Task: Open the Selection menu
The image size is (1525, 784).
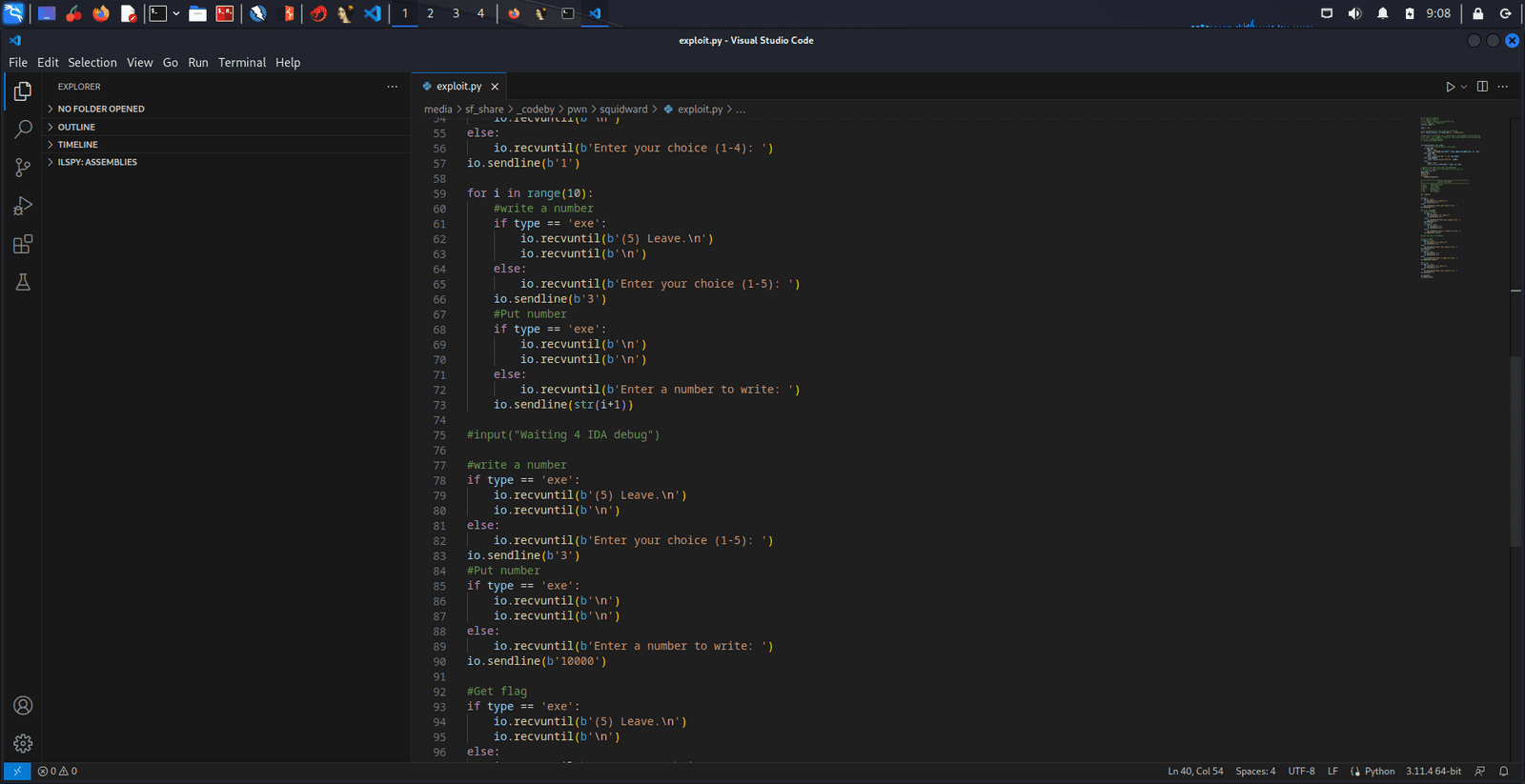Action: coord(92,62)
